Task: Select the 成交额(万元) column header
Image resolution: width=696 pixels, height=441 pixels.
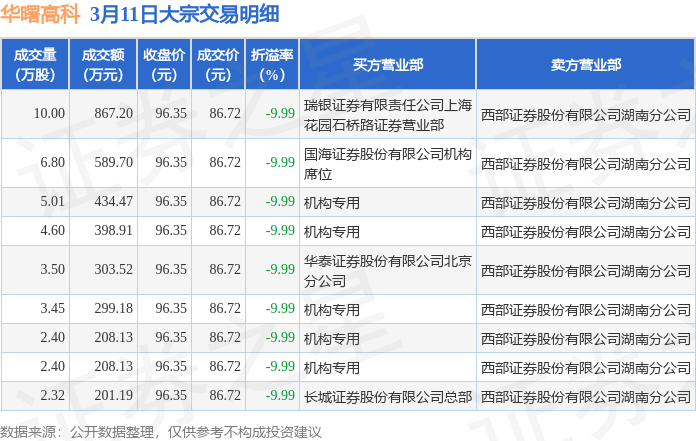Action: 103,64
